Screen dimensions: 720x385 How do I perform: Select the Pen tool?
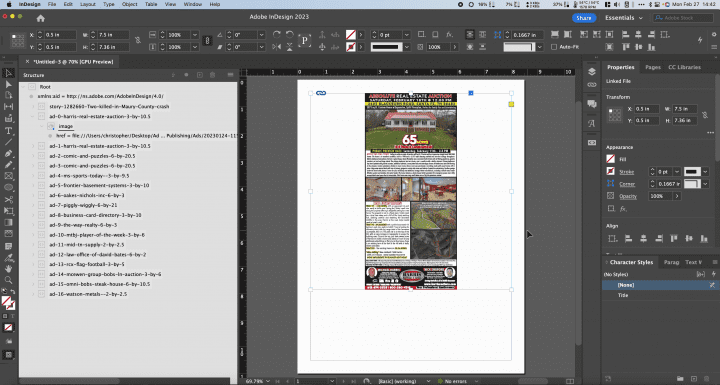pos(8,153)
